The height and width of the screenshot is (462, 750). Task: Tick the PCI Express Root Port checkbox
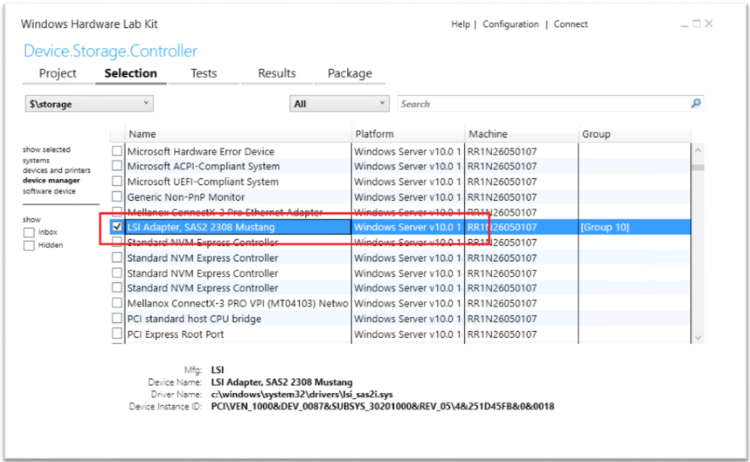pos(118,334)
